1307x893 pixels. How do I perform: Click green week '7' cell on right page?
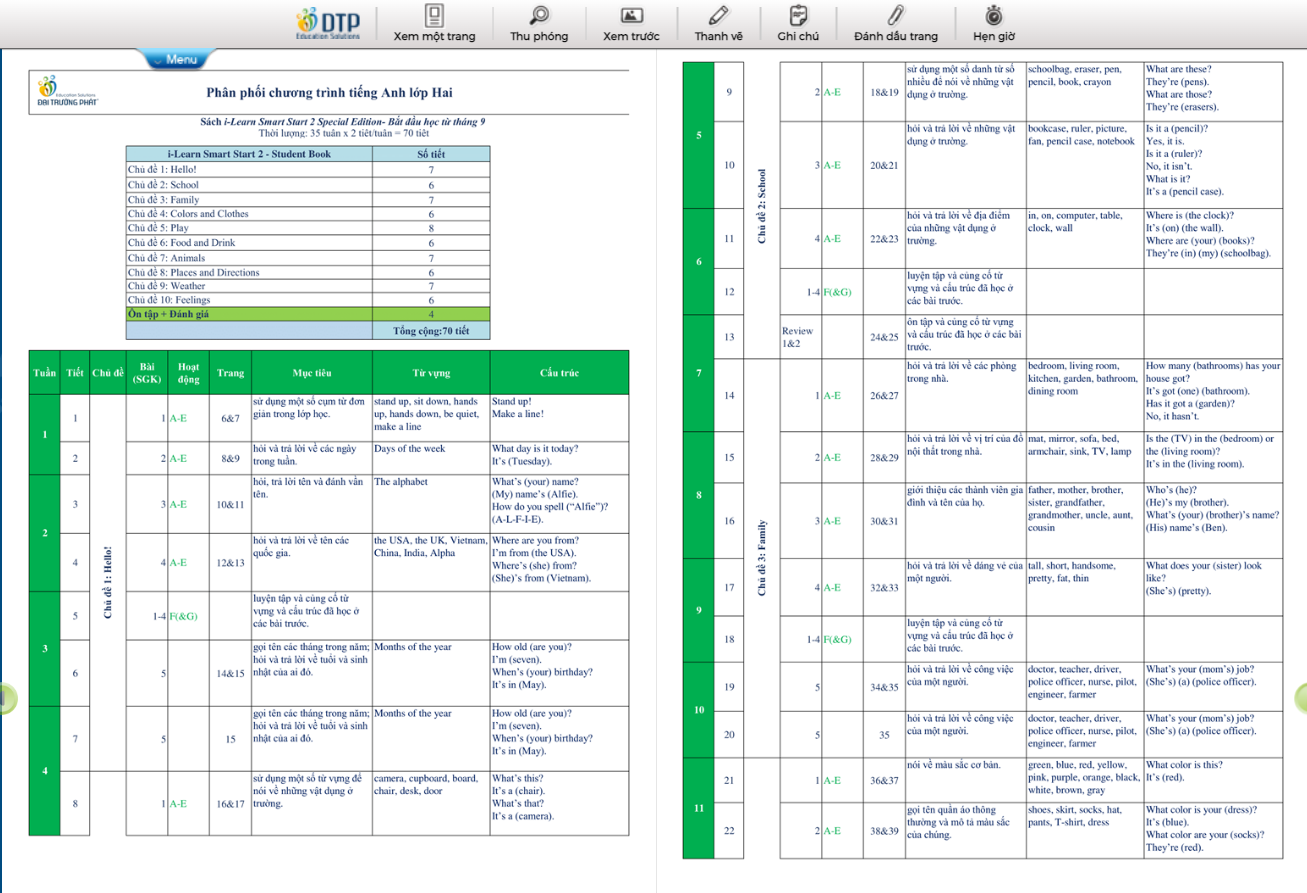click(x=698, y=373)
